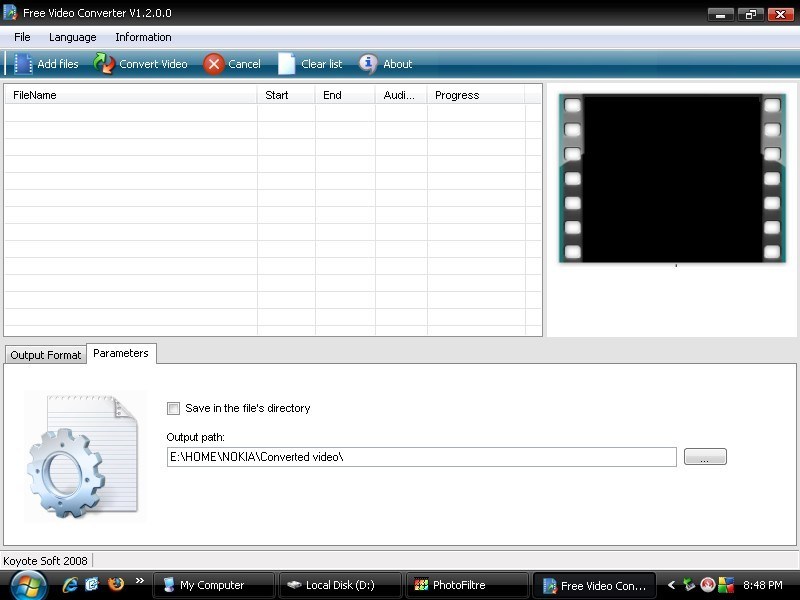The height and width of the screenshot is (600, 800).
Task: Click the Cancel label in toolbar
Action: 244,64
